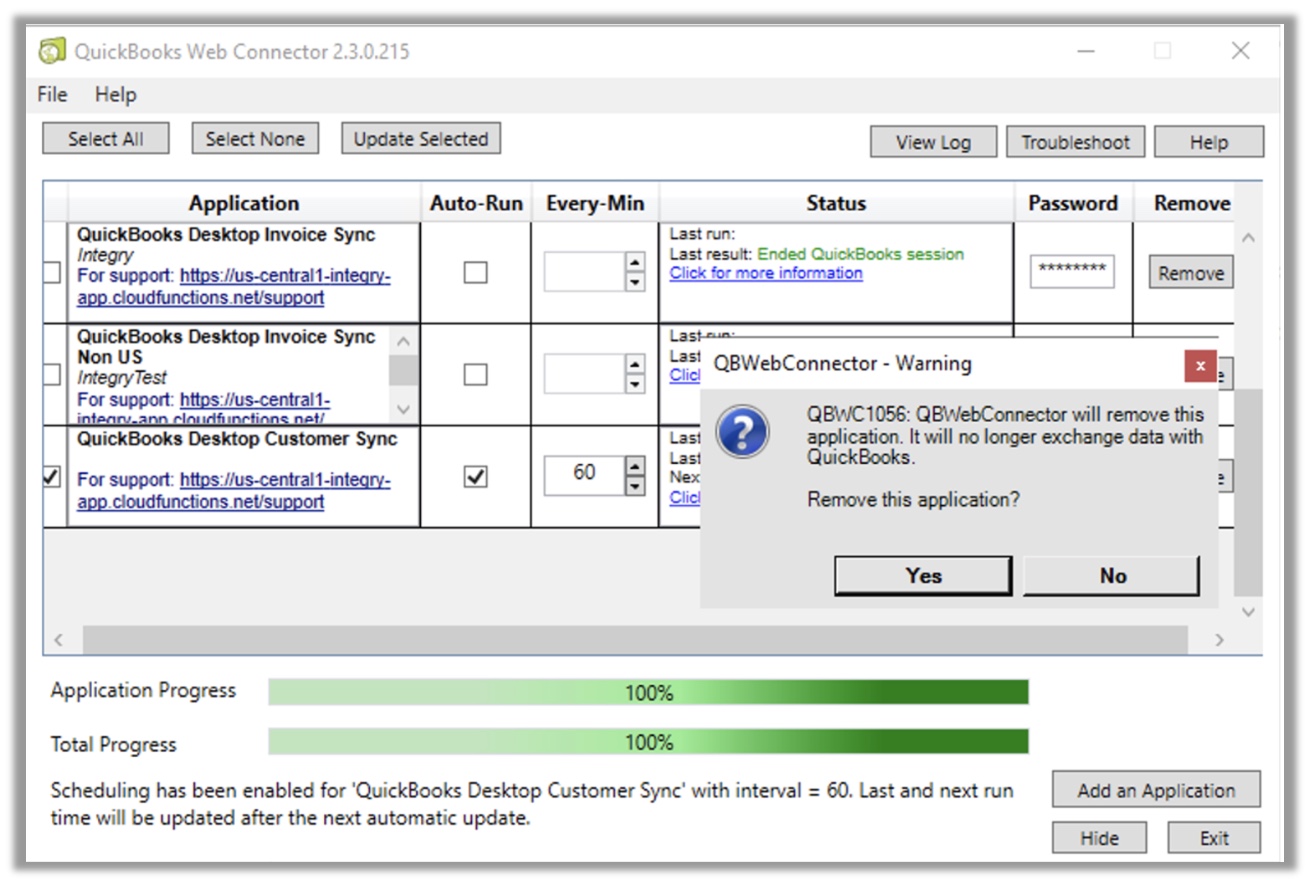Cancel removal by clicking No
The image size is (1310, 882).
(1112, 575)
